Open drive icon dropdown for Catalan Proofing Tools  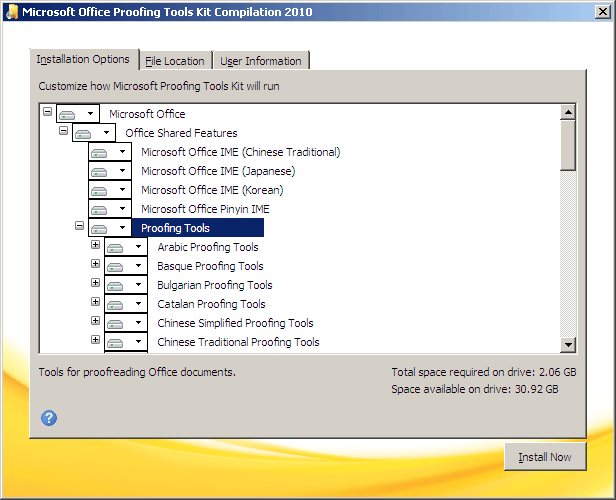[x=126, y=304]
